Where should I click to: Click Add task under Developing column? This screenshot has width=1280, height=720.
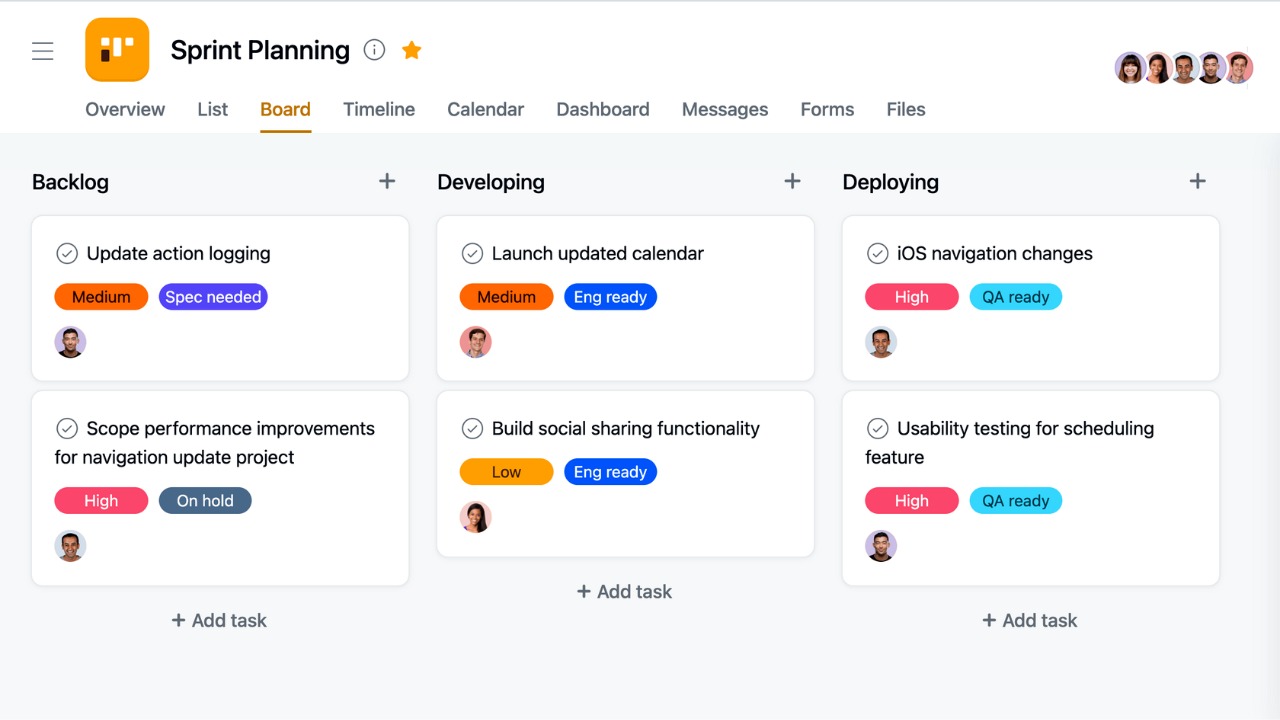click(624, 592)
